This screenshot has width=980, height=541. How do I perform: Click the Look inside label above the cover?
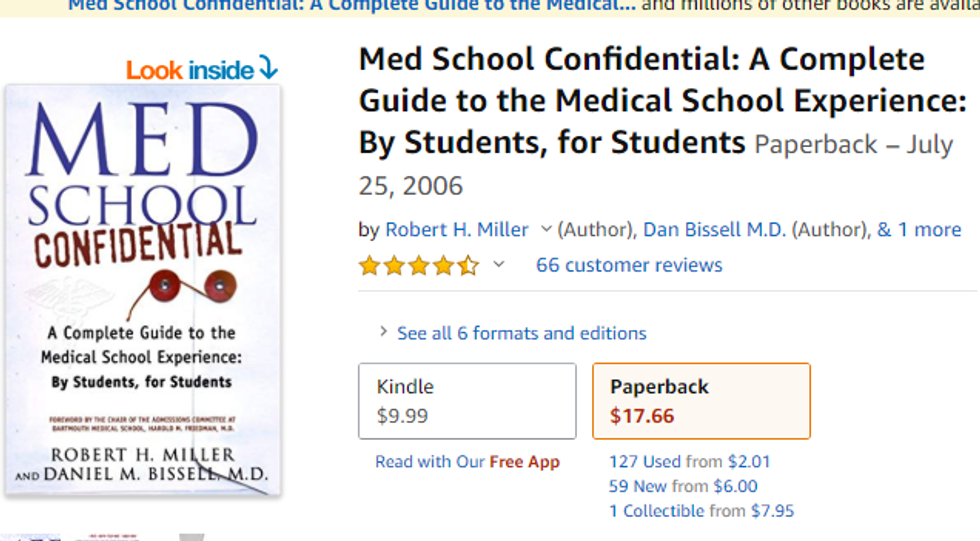pos(190,70)
